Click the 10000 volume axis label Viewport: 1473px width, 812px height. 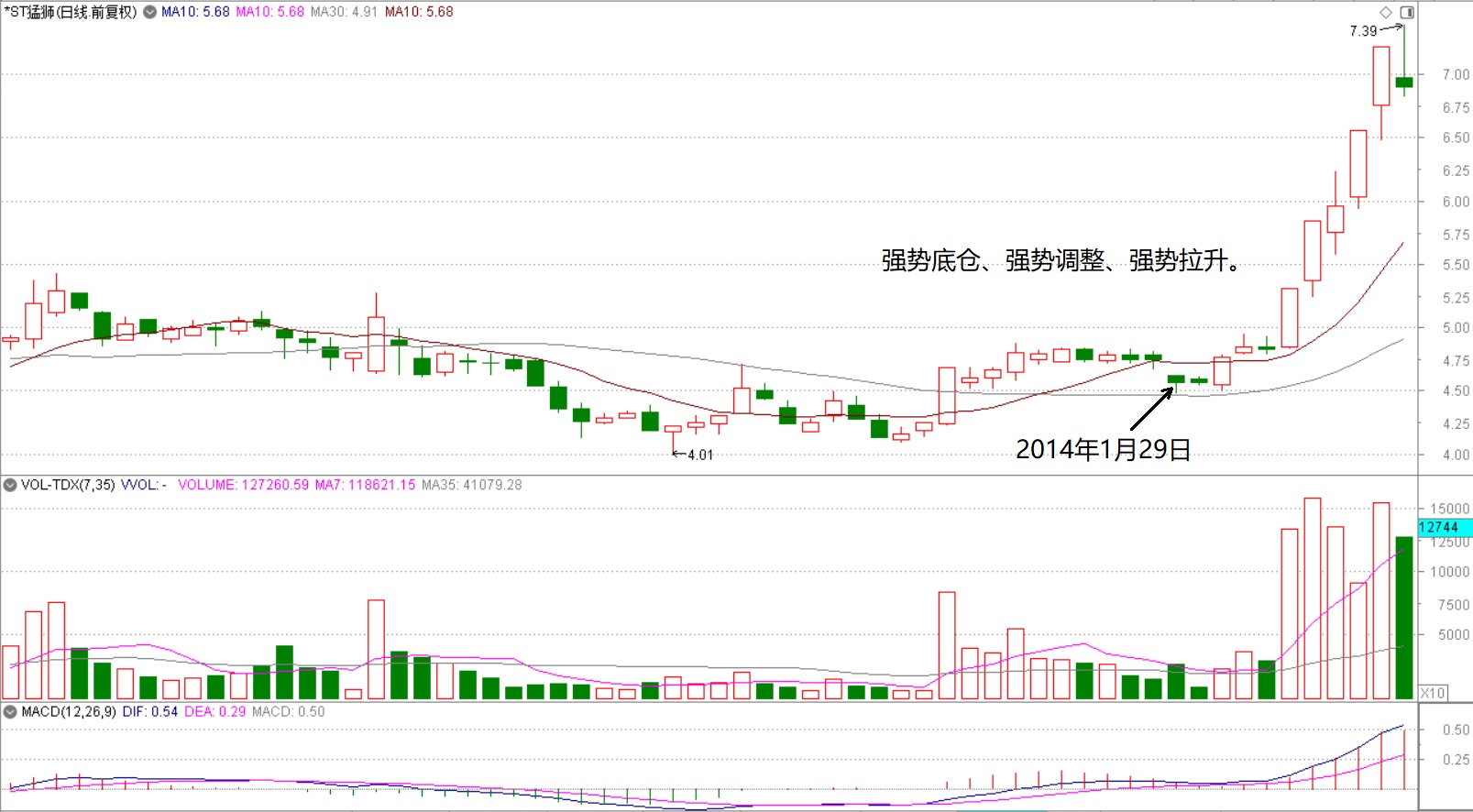click(1449, 572)
